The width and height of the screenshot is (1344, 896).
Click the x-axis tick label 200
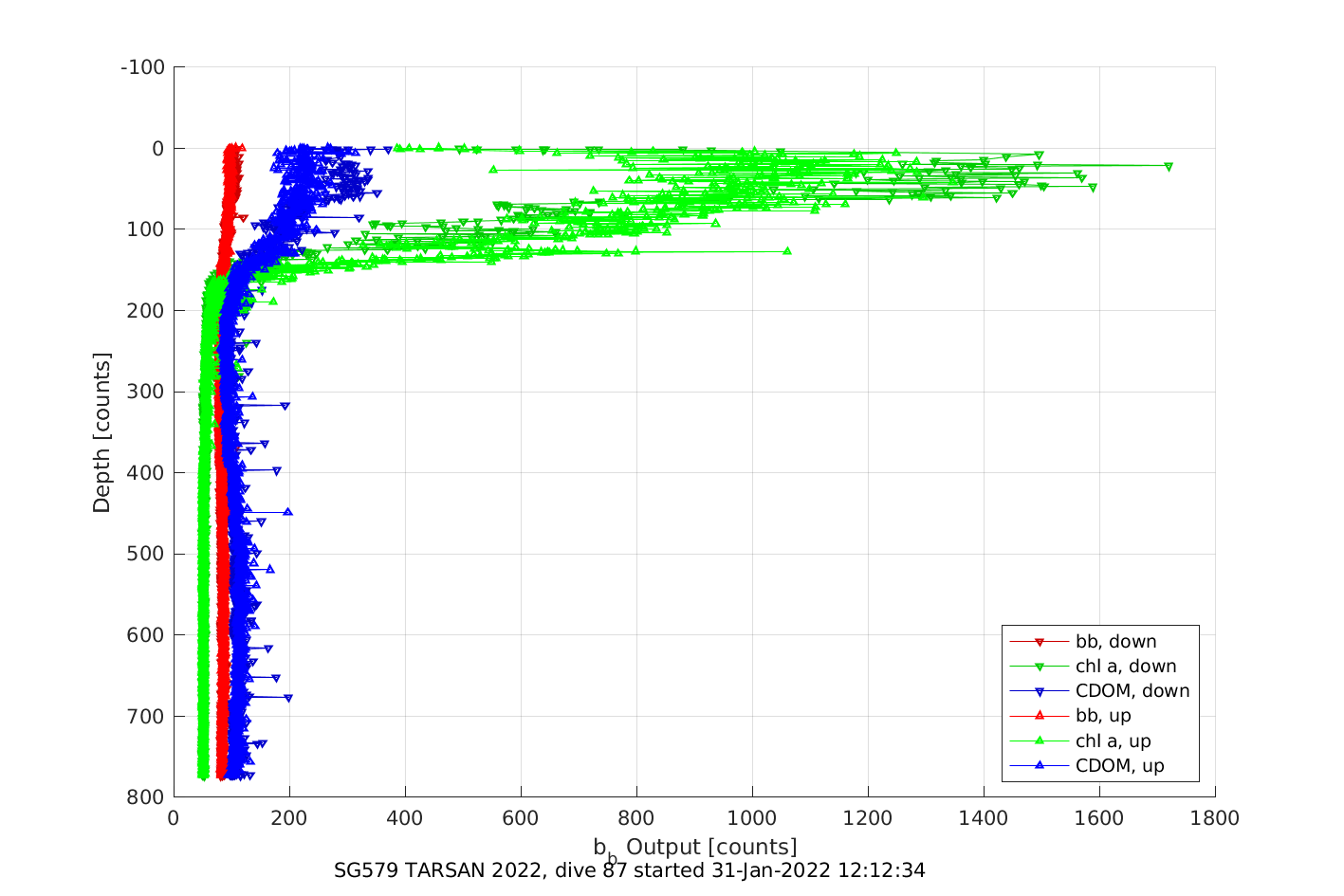(289, 818)
